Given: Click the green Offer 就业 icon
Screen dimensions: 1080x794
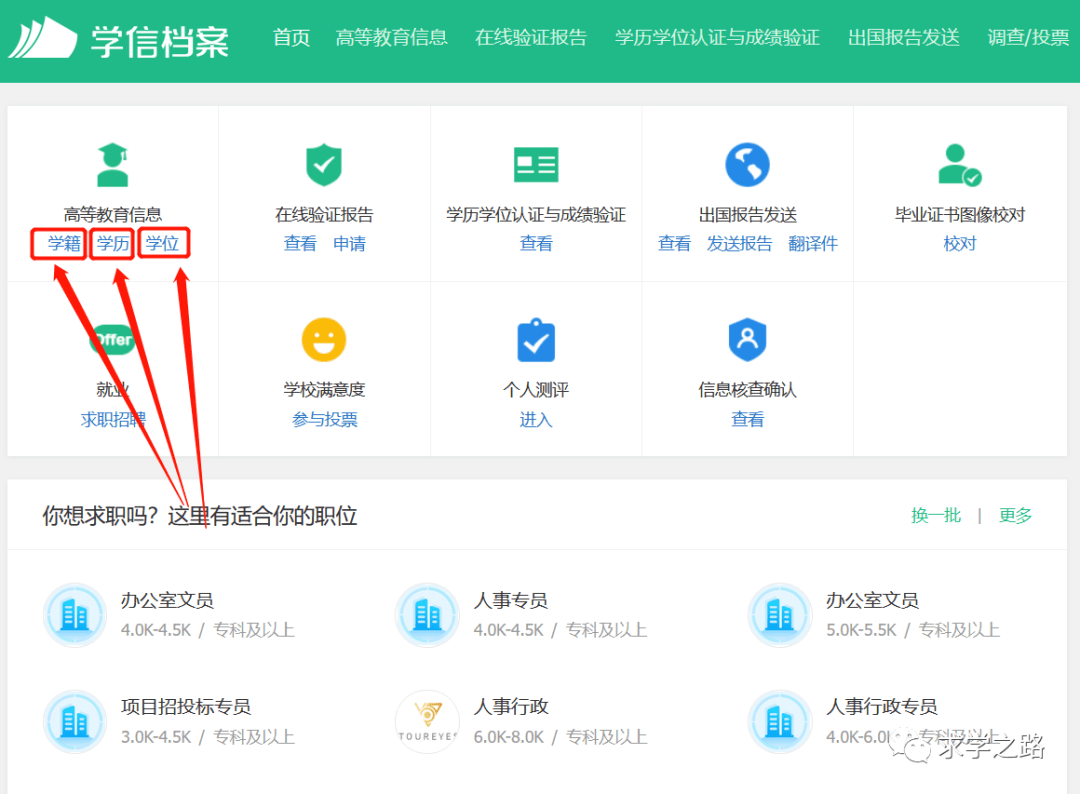Looking at the screenshot, I should click(x=112, y=339).
